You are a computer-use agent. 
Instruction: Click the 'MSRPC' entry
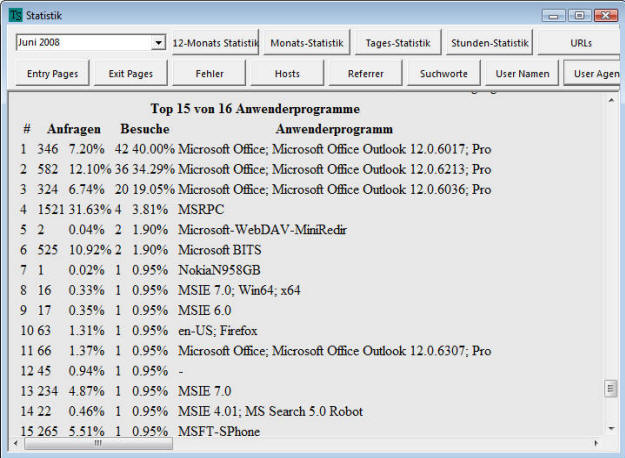(x=201, y=209)
